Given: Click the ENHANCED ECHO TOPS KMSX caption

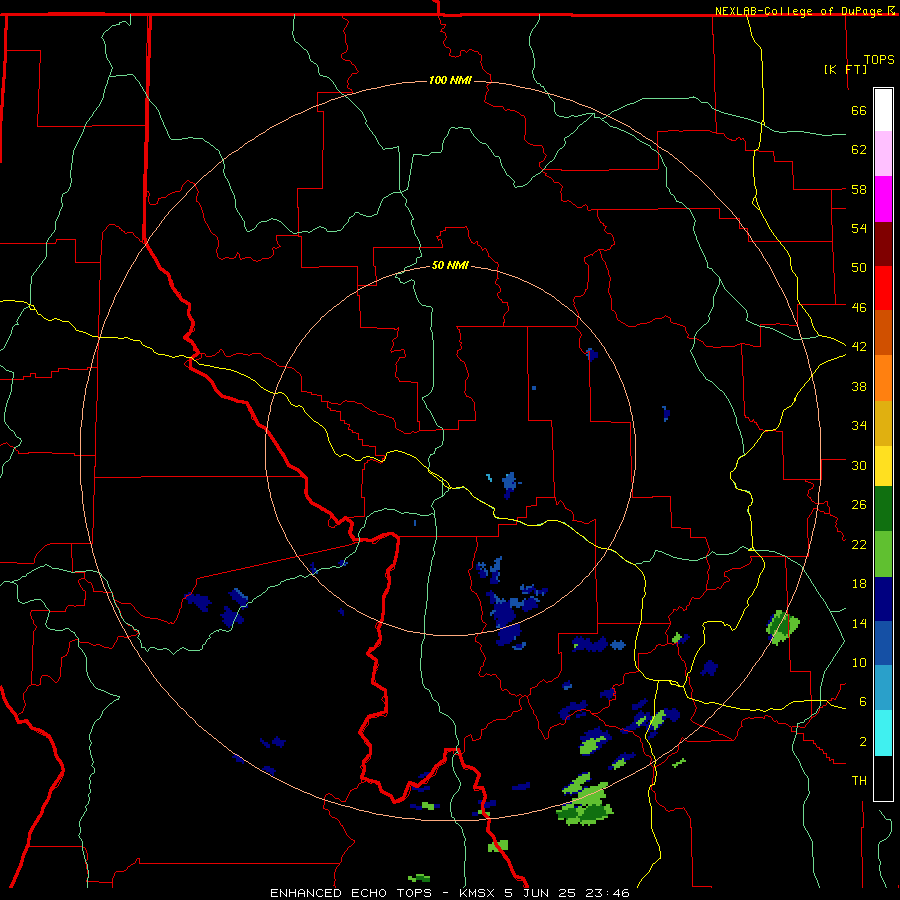Looking at the screenshot, I should pos(450,893).
